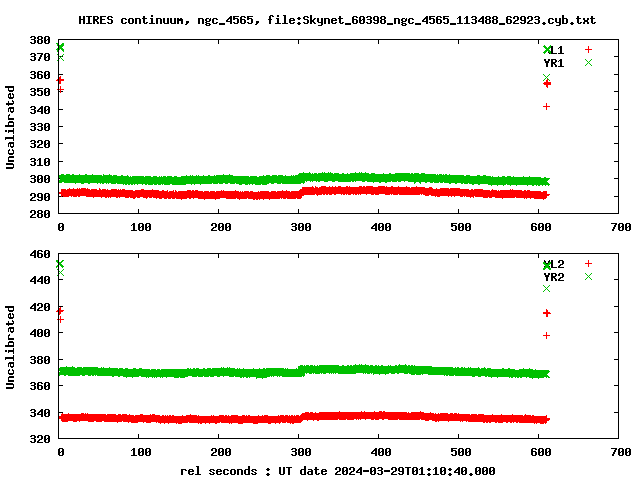The width and height of the screenshot is (640, 480).
Task: Click the 700 x-axis tick label in upper plot
Action: point(621,227)
